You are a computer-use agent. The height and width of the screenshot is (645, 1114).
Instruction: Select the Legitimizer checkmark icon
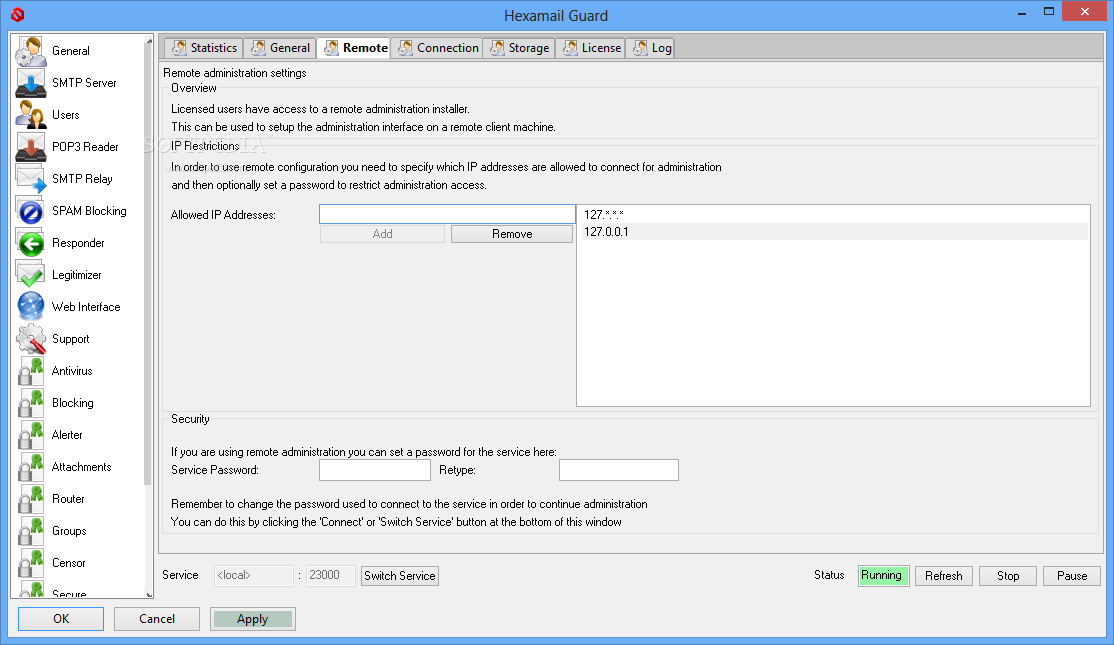pos(31,275)
